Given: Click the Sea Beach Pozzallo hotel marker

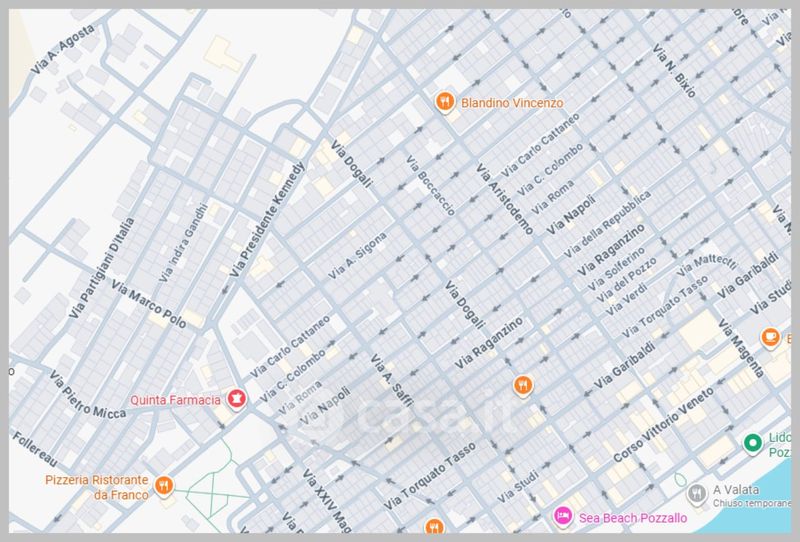Looking at the screenshot, I should 563,515.
